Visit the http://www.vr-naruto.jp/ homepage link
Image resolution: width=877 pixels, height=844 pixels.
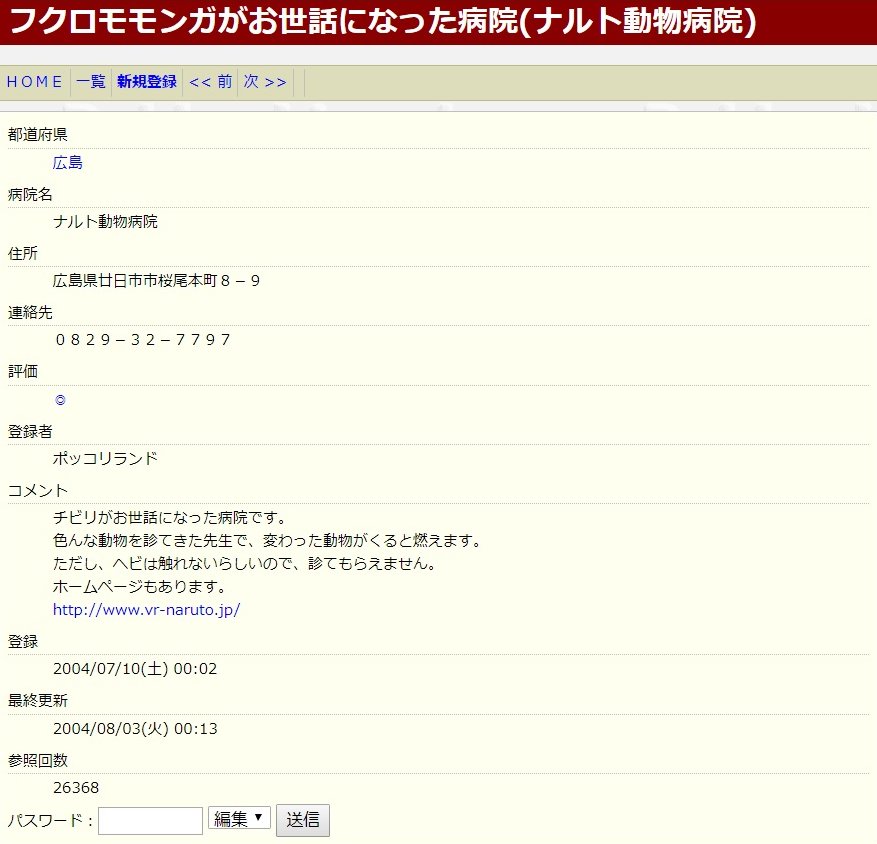[x=147, y=609]
